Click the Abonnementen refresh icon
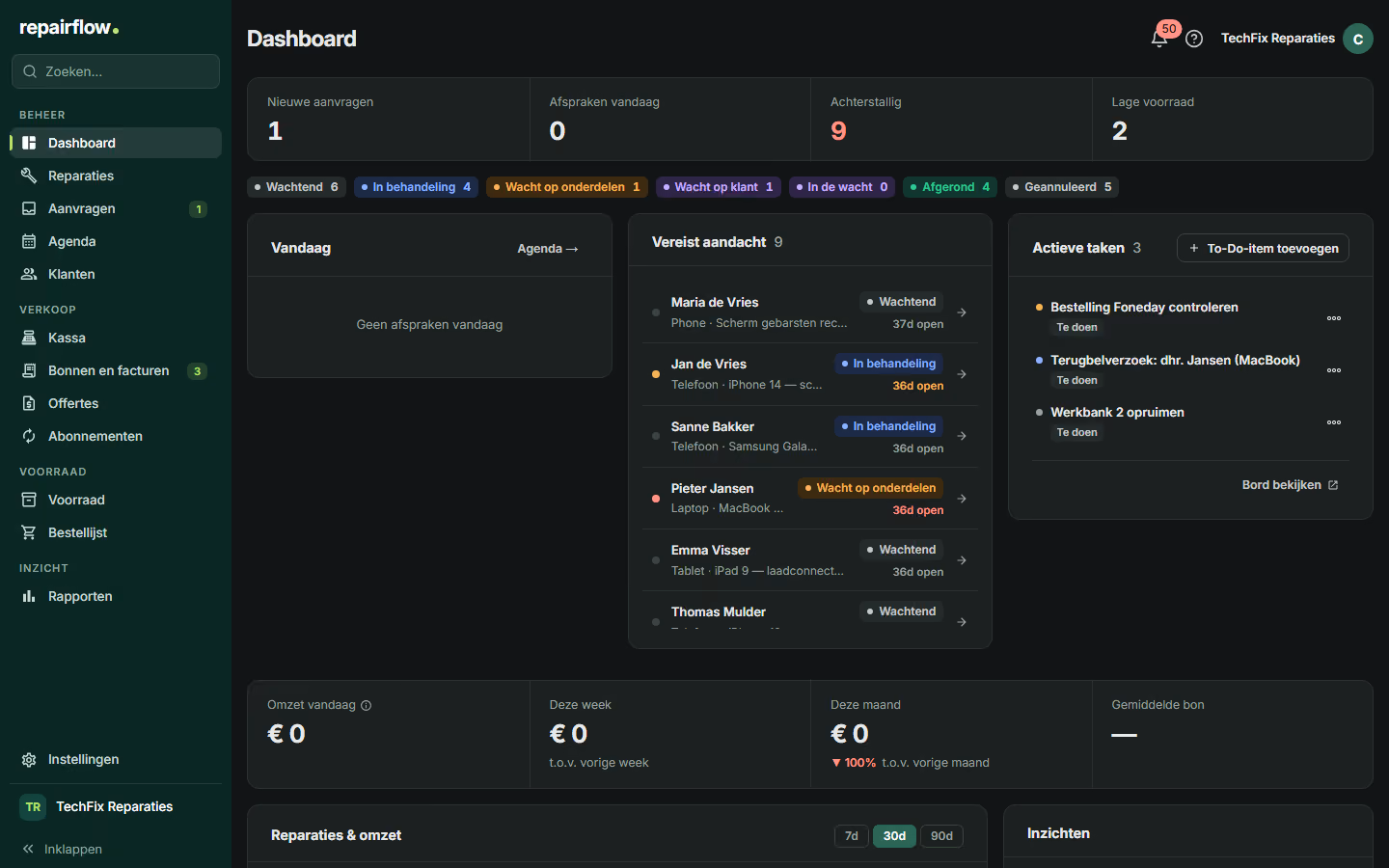This screenshot has height=868, width=1389. pos(29,436)
